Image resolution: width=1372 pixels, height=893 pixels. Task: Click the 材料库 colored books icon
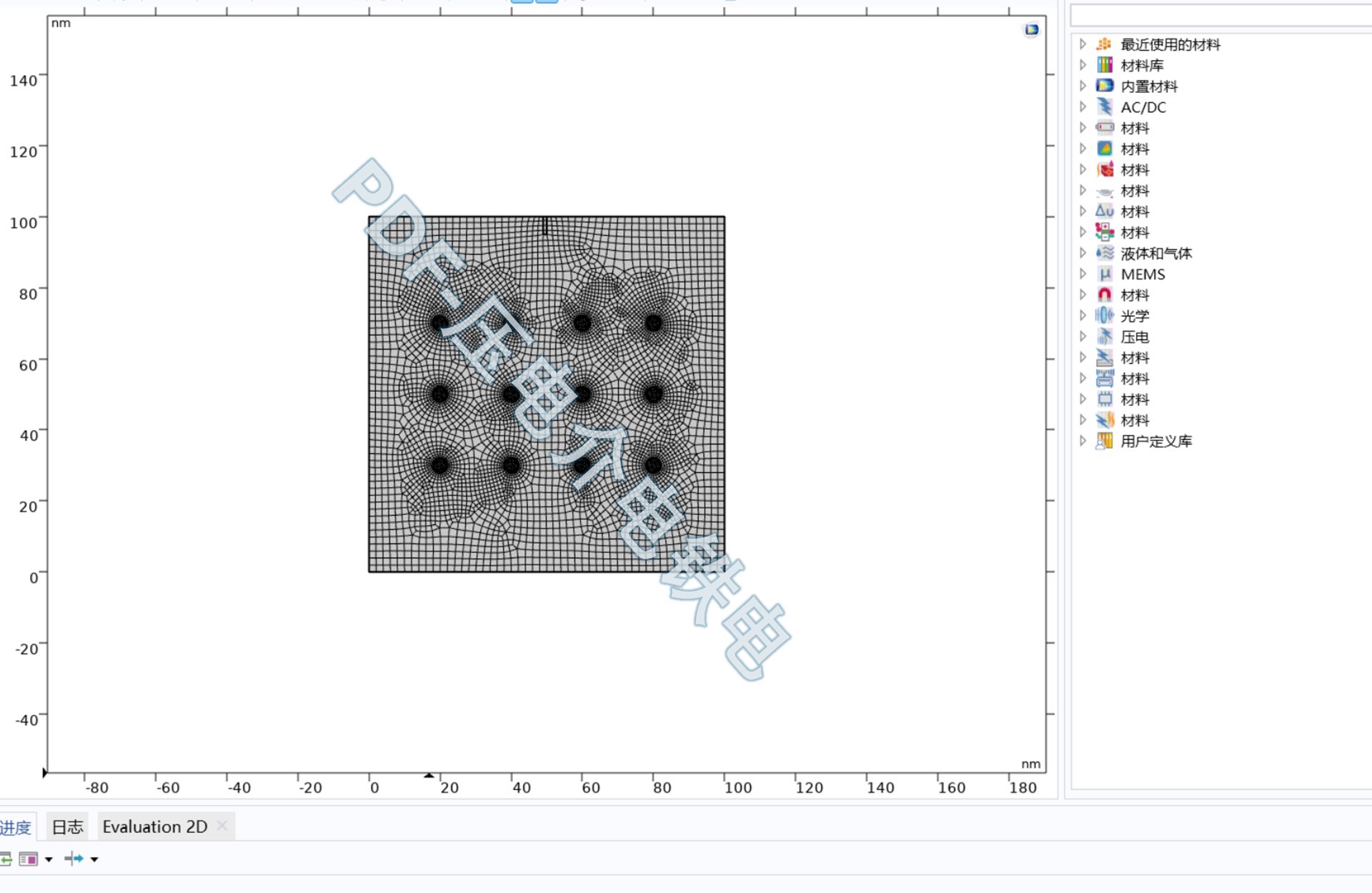click(1105, 65)
